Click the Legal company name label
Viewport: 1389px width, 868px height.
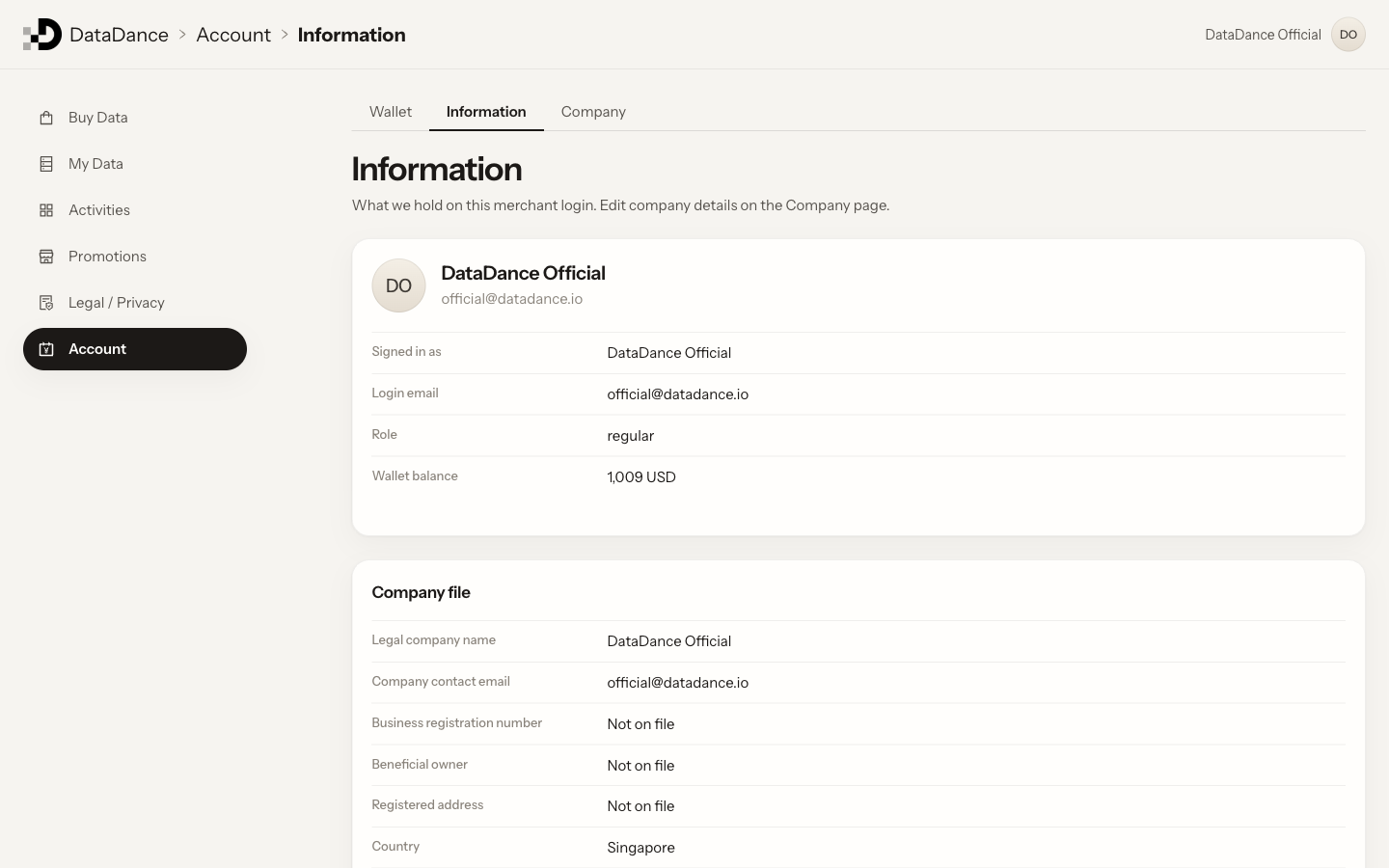(433, 640)
